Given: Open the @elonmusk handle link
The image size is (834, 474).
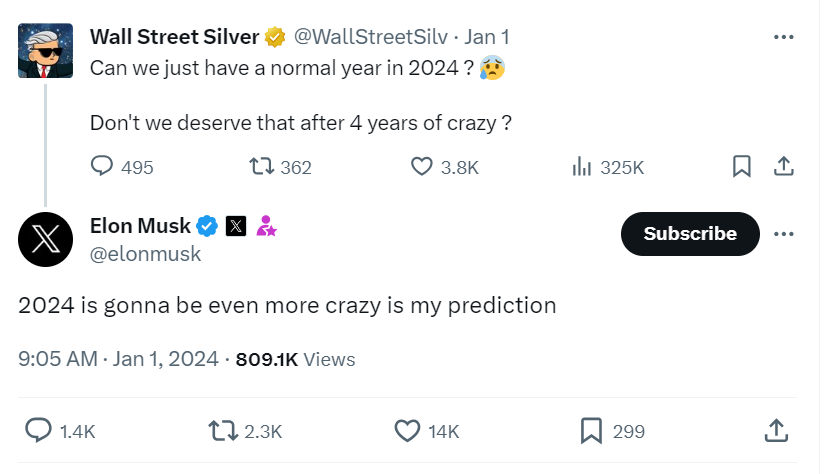Looking at the screenshot, I should 146,254.
